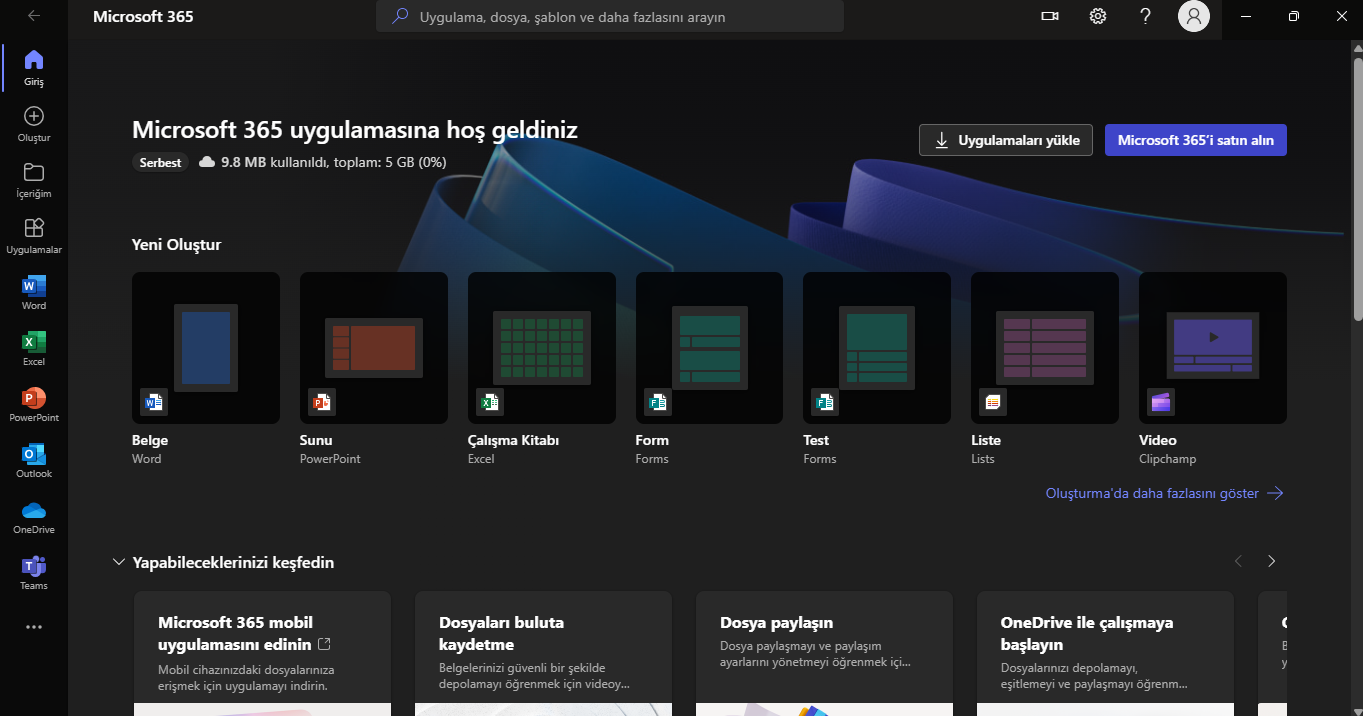The height and width of the screenshot is (716, 1363).
Task: Open Word from the left sidebar
Action: pyautogui.click(x=33, y=292)
